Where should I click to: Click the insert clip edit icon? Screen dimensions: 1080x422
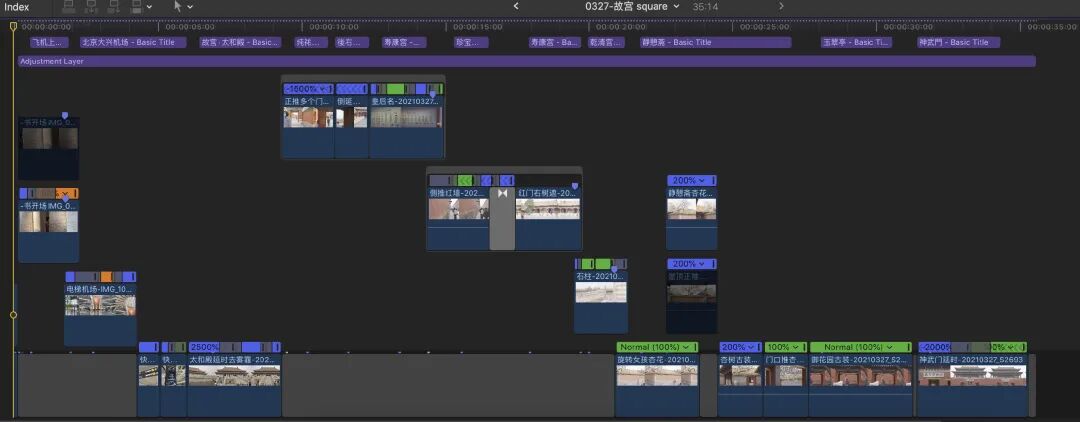coord(91,7)
